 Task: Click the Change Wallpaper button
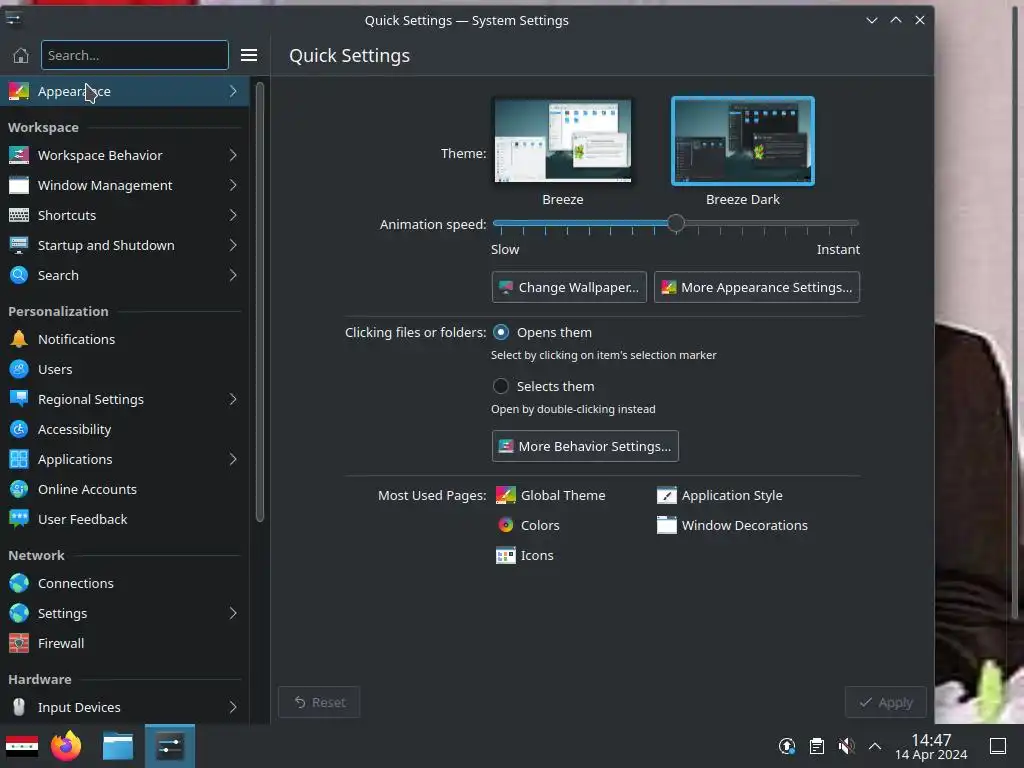click(x=569, y=288)
